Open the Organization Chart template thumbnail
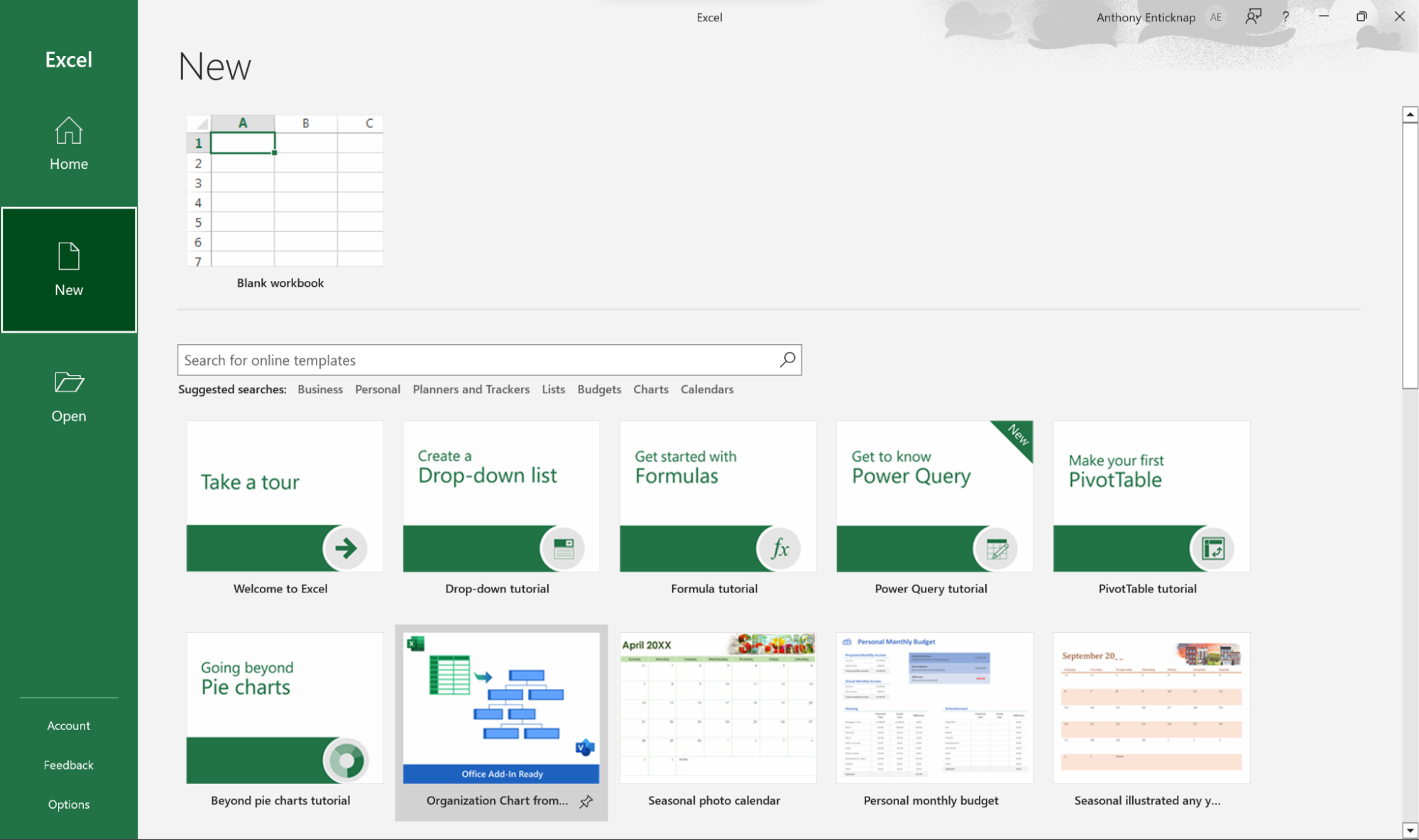1419x840 pixels. [x=501, y=708]
